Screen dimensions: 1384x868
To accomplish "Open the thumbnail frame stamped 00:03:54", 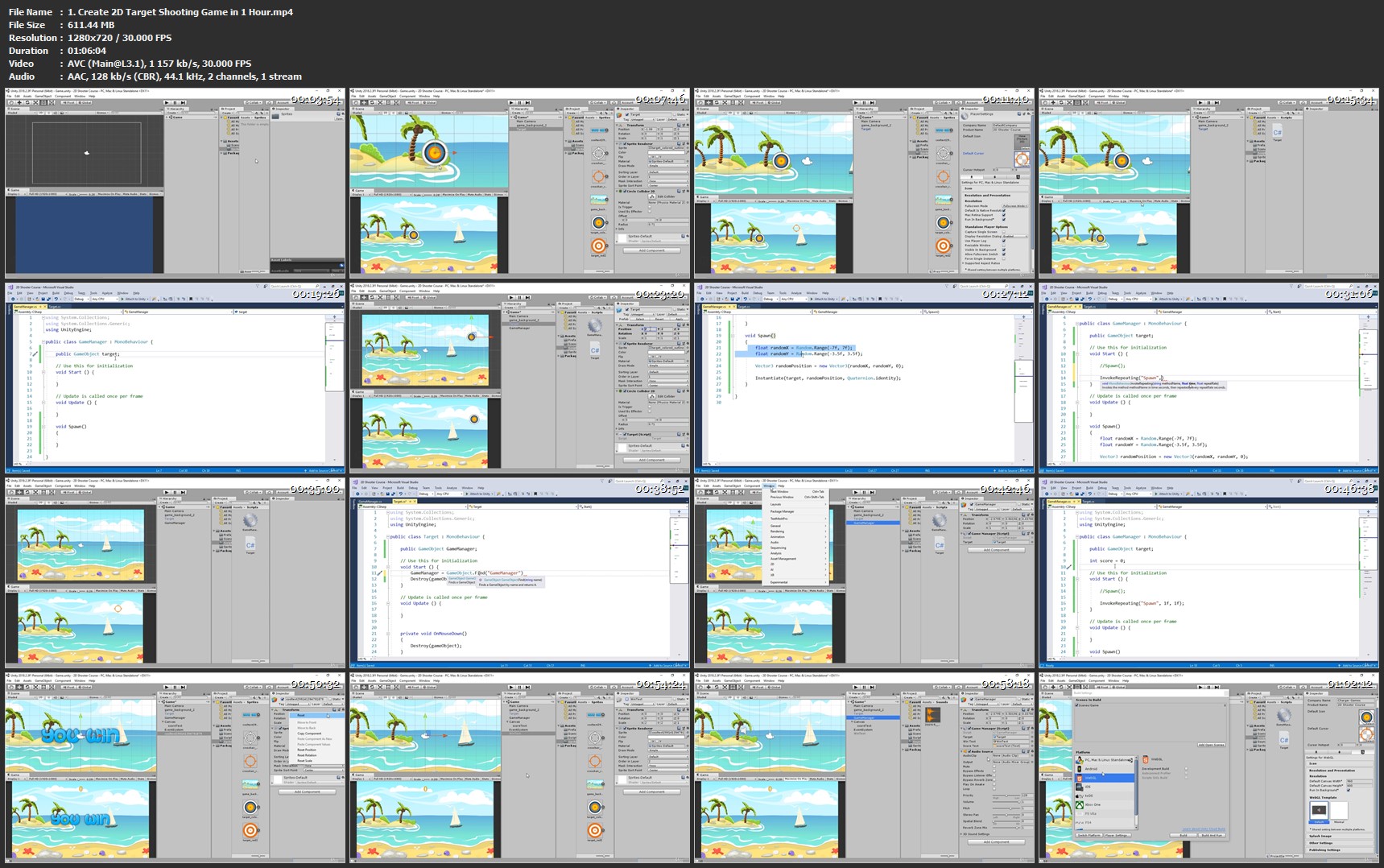I will [x=175, y=183].
